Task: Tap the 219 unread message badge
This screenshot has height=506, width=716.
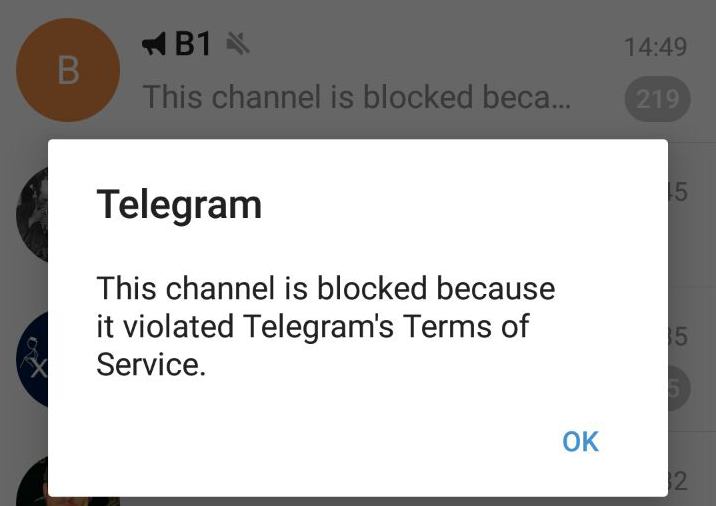Action: (x=658, y=99)
